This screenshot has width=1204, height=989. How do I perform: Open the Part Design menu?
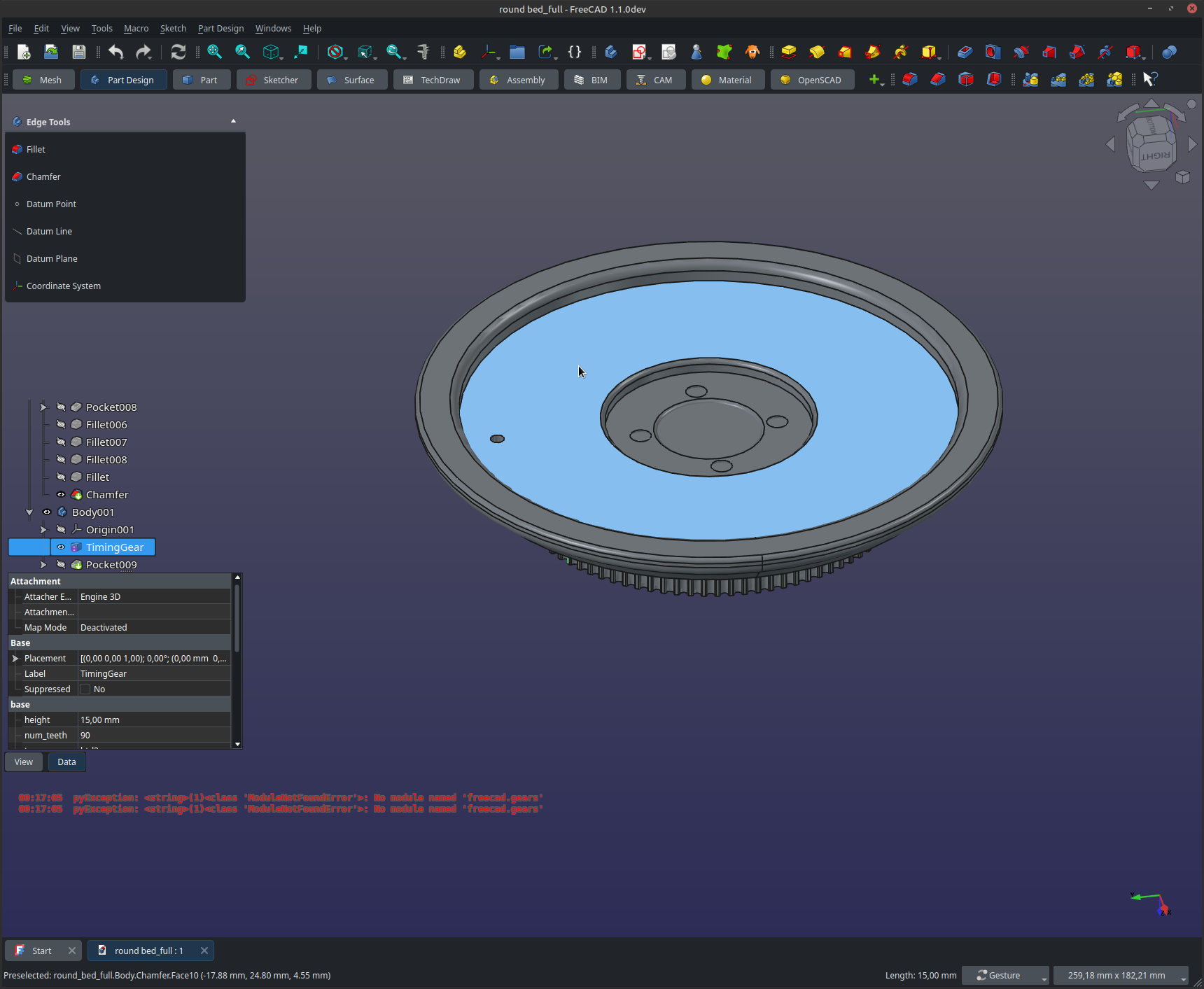coord(220,29)
